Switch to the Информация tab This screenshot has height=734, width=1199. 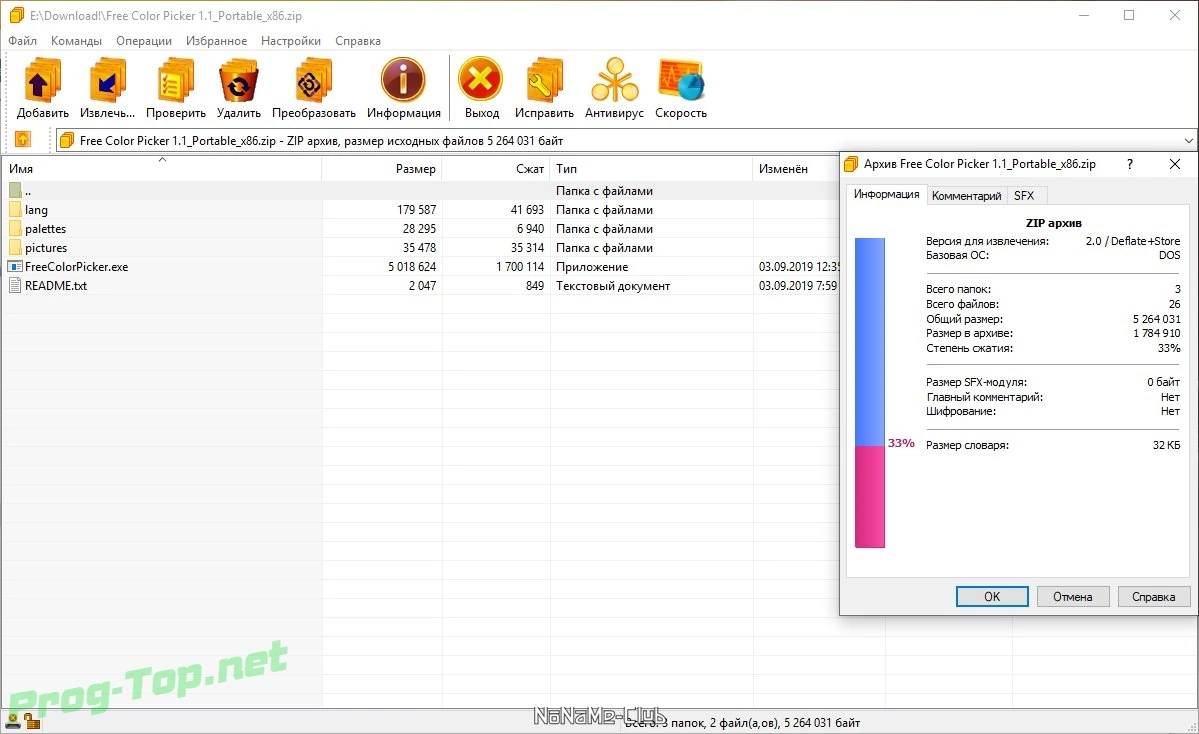(886, 194)
